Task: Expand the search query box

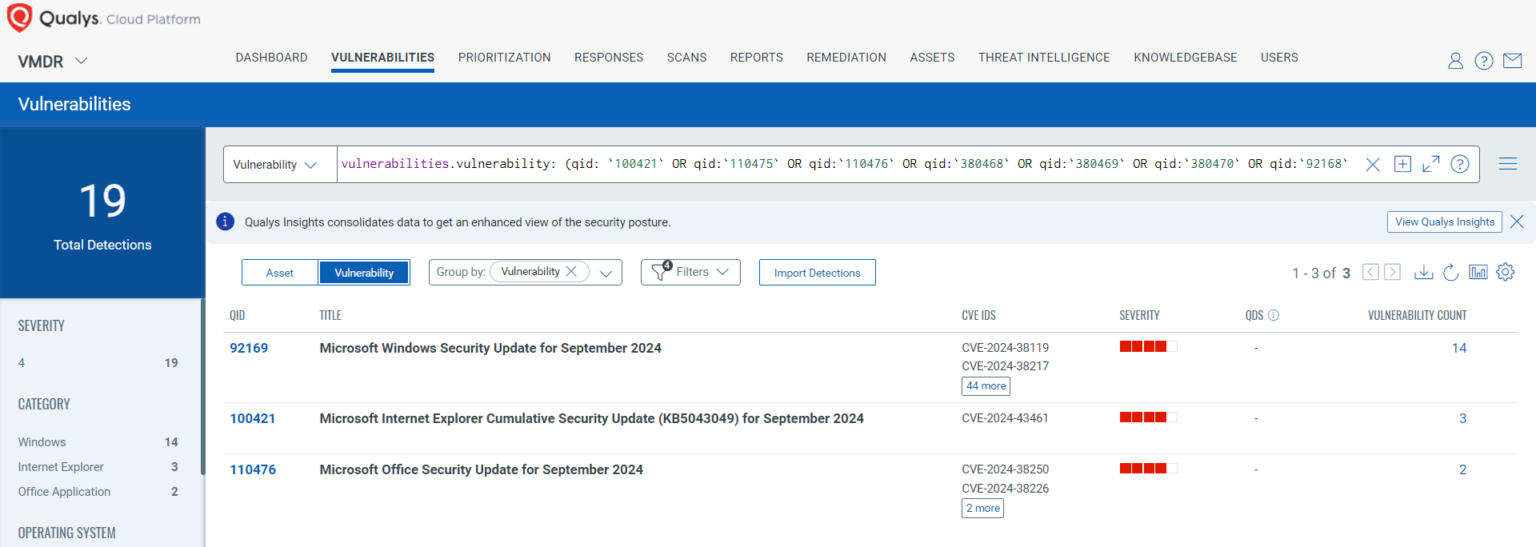Action: click(x=1431, y=164)
